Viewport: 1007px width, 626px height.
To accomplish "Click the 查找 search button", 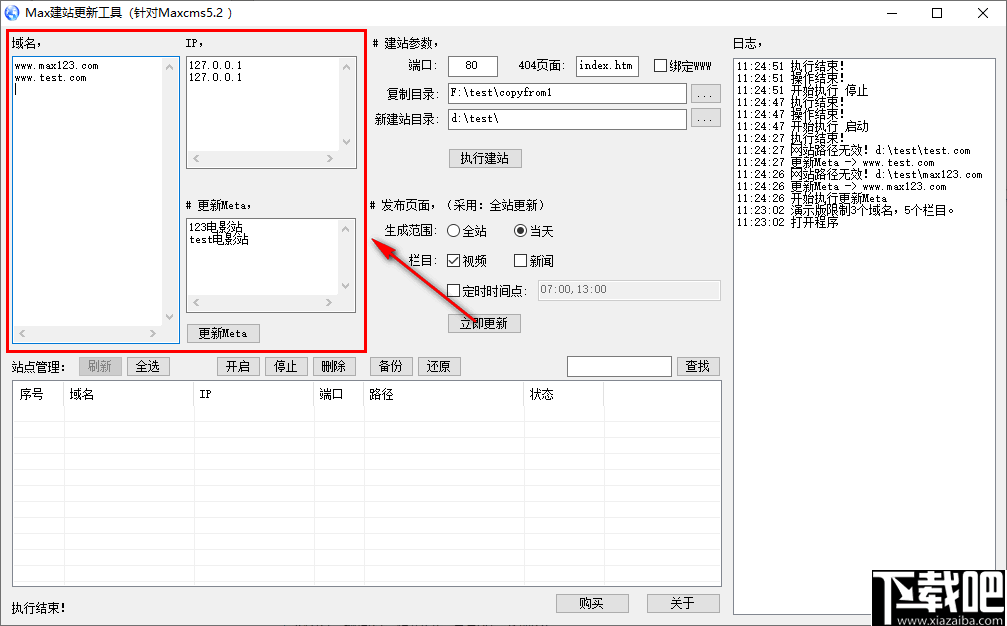I will click(x=697, y=366).
